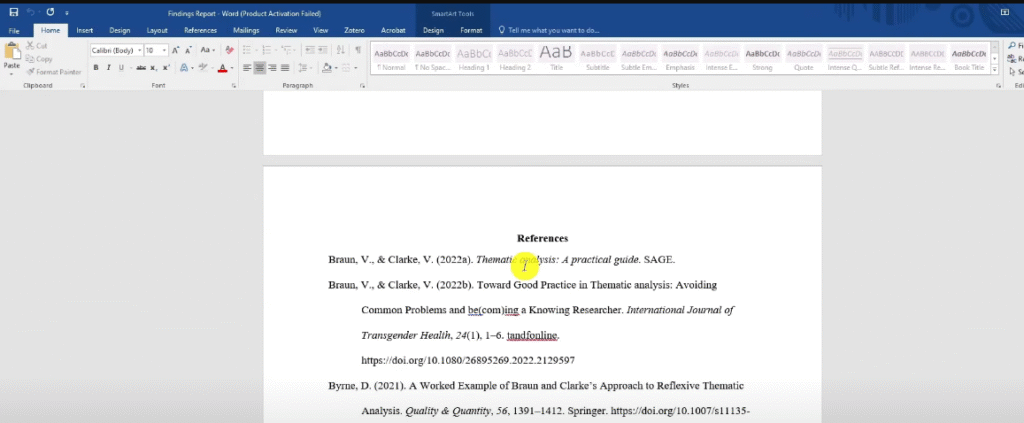Toggle center alignment
This screenshot has height=423, width=1024.
pos(260,67)
